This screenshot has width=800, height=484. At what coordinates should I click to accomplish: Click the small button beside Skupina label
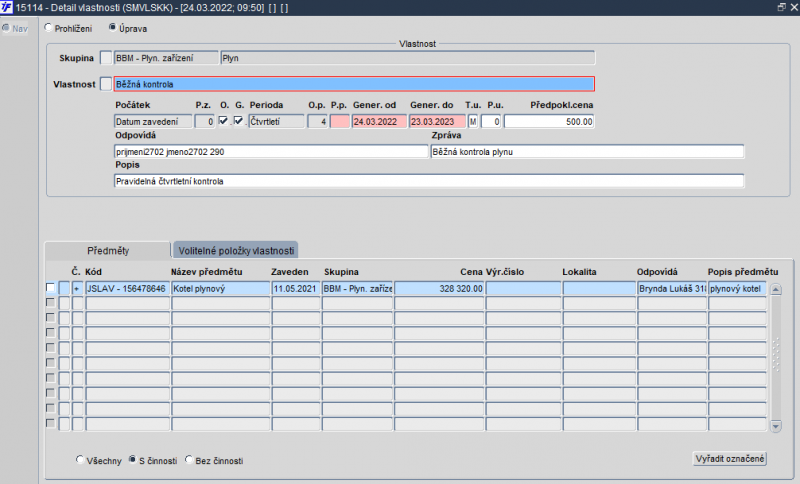click(x=106, y=58)
